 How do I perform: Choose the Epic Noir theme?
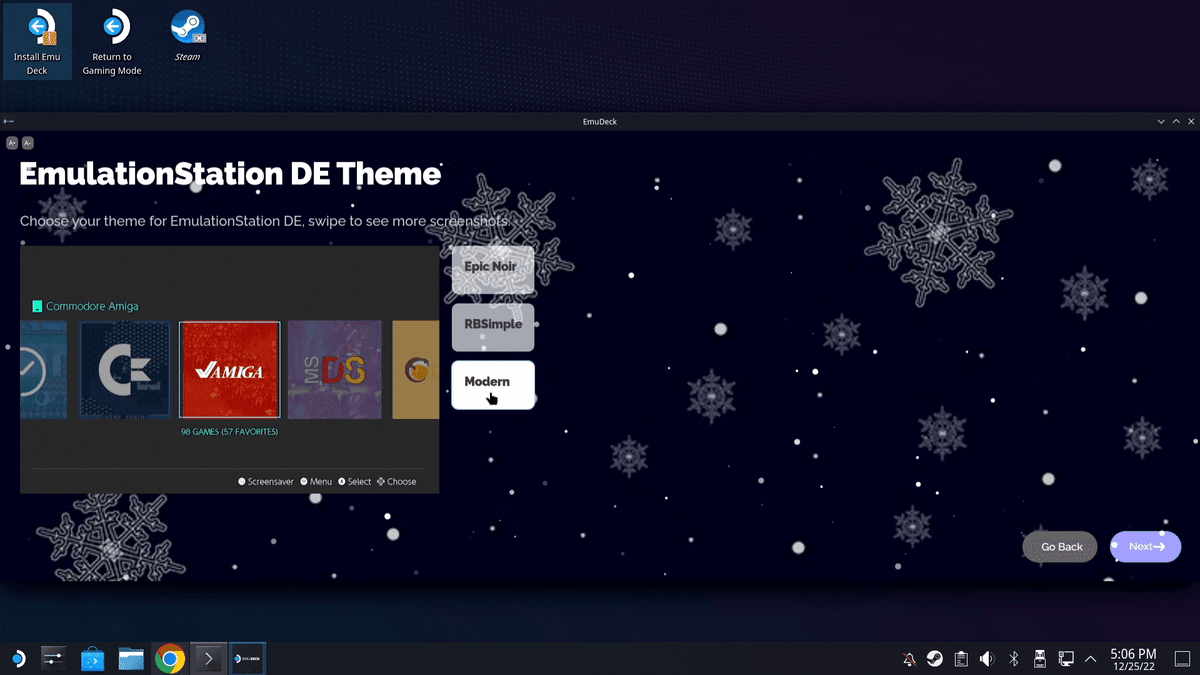(493, 270)
